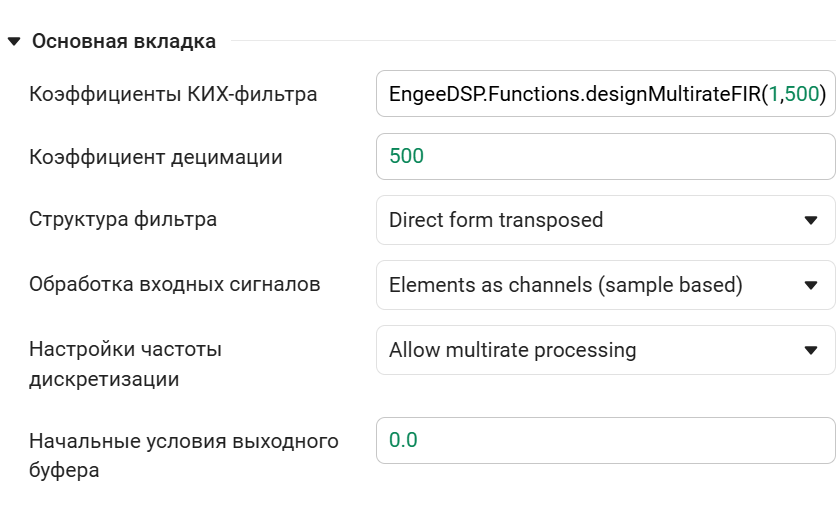This screenshot has width=840, height=518.
Task: Collapse the Основная вкладка section triangle
Action: click(x=13, y=42)
